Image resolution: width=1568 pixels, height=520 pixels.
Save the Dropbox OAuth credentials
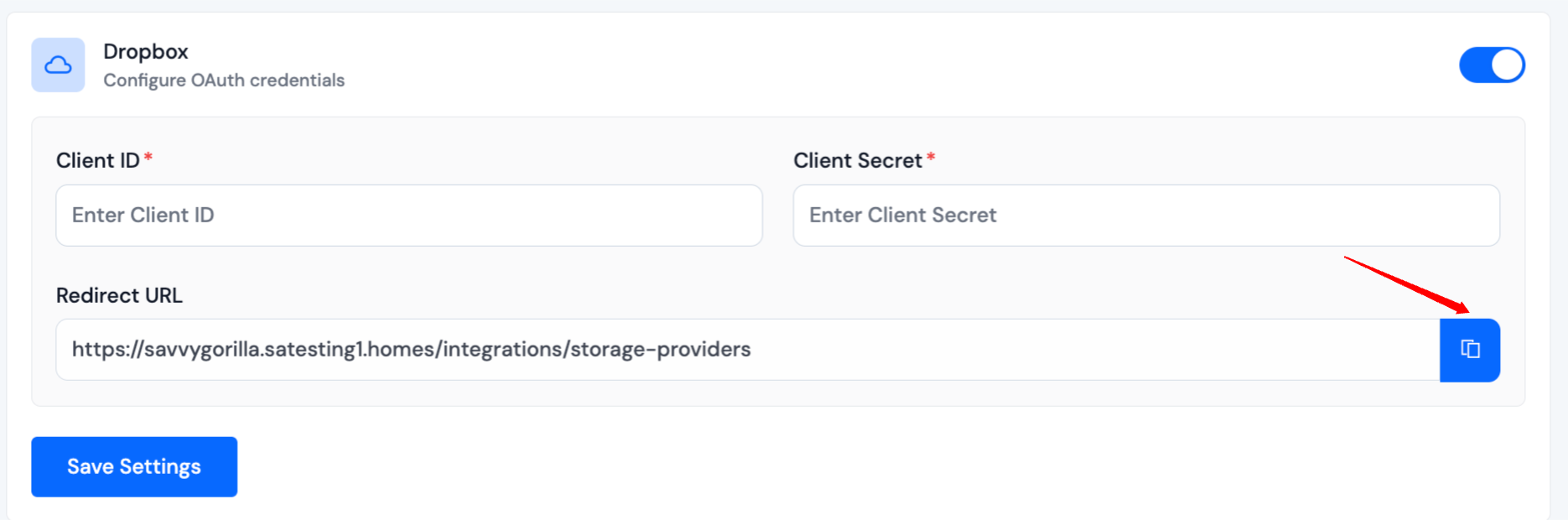(x=133, y=466)
